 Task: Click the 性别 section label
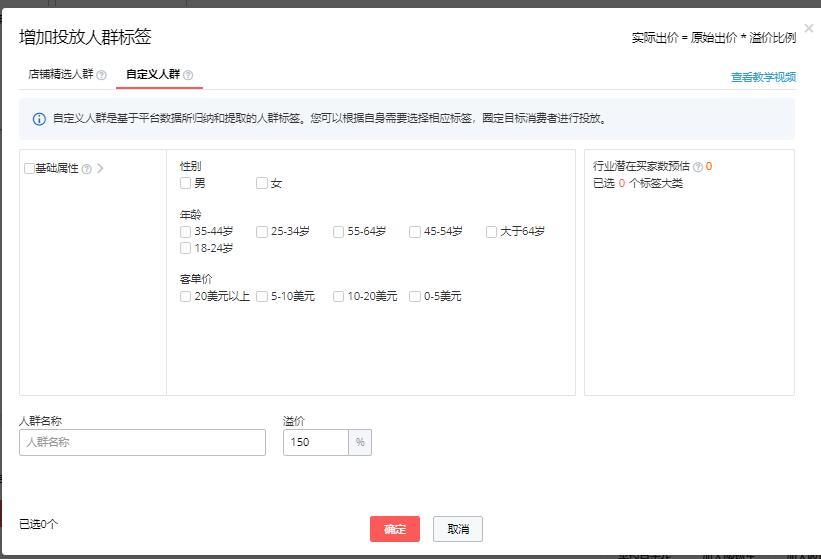point(191,166)
